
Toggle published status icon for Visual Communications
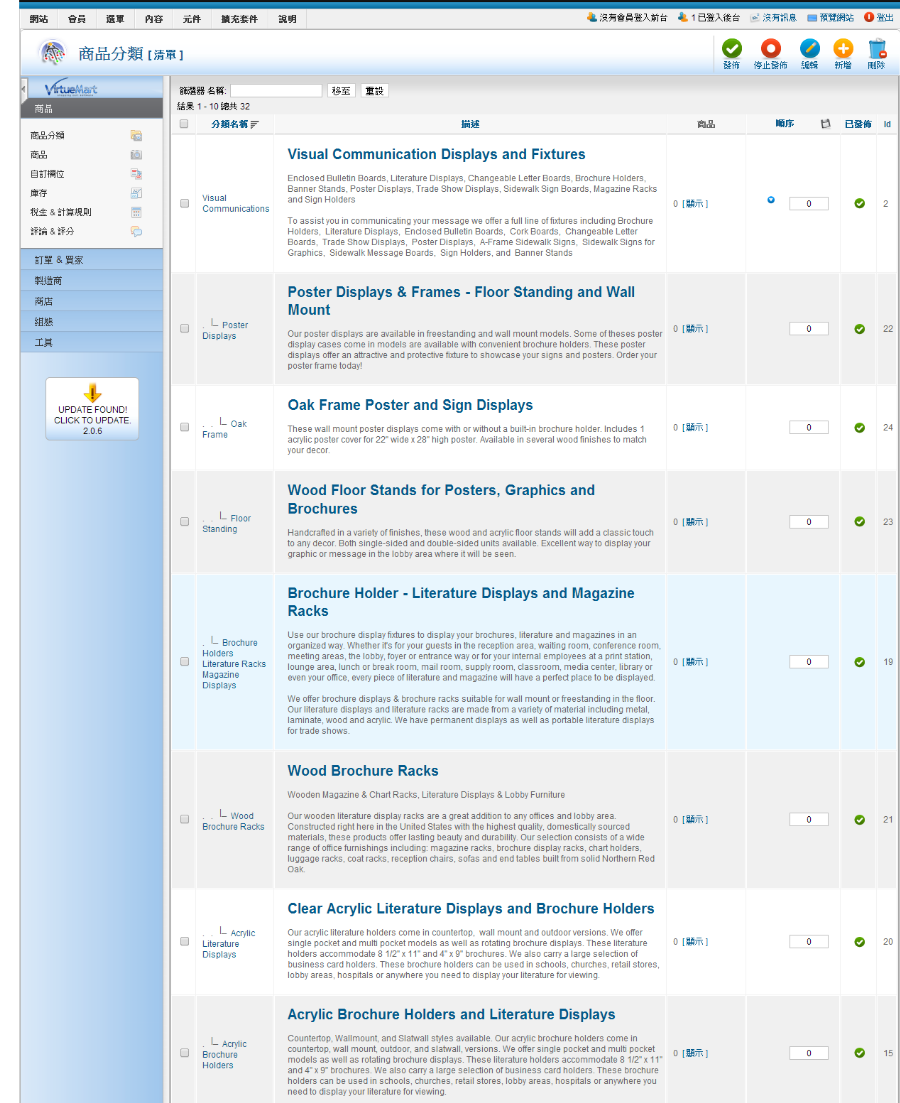coord(859,204)
